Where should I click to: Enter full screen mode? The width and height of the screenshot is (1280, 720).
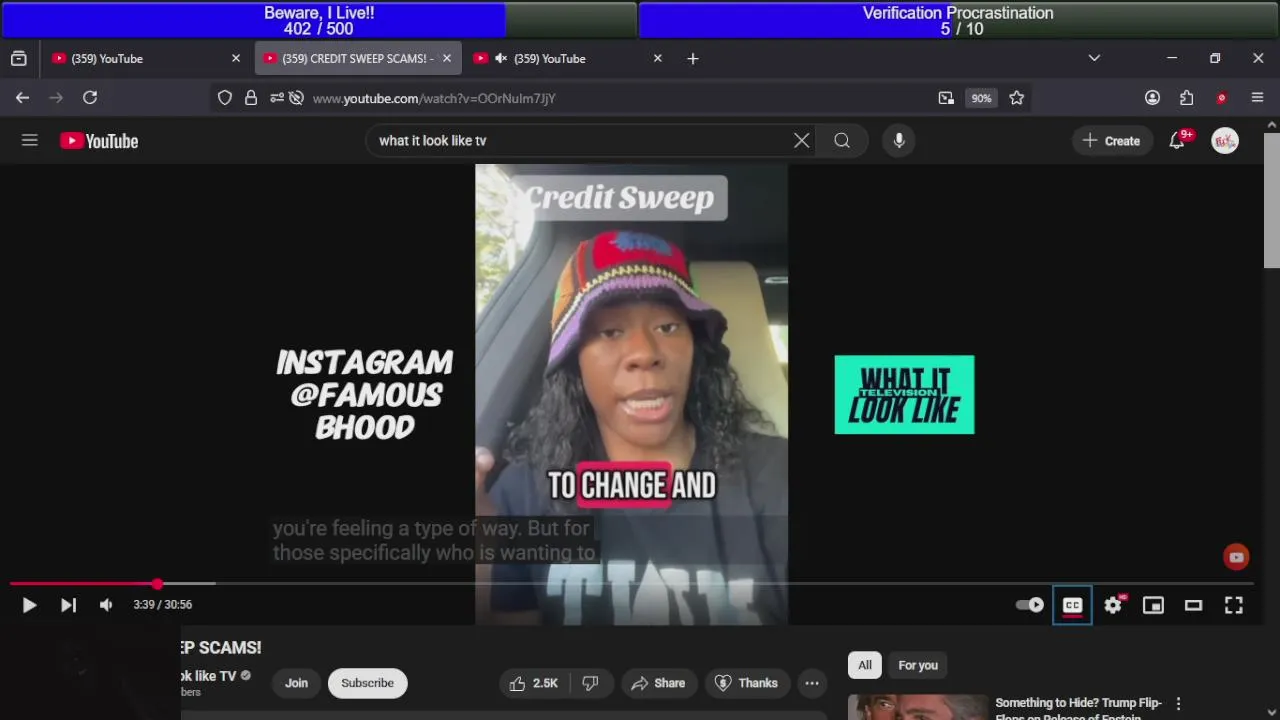[1234, 605]
